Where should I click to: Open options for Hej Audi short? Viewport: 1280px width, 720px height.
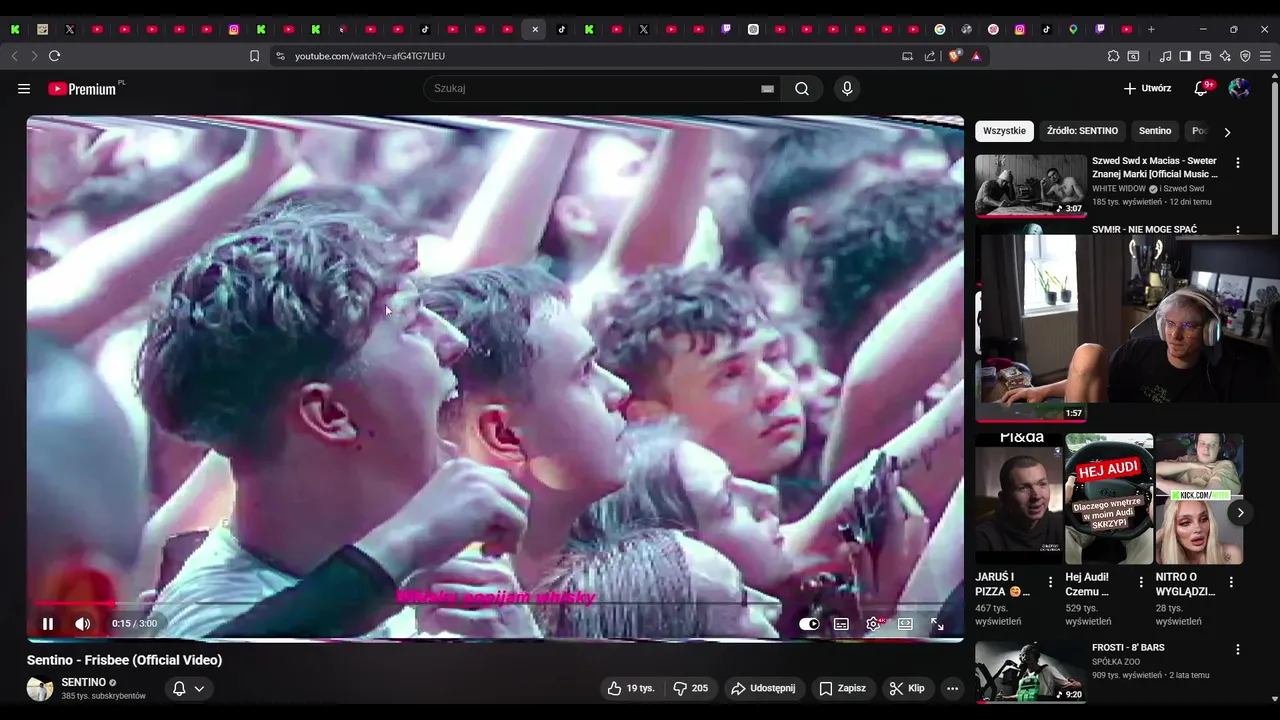[1141, 582]
